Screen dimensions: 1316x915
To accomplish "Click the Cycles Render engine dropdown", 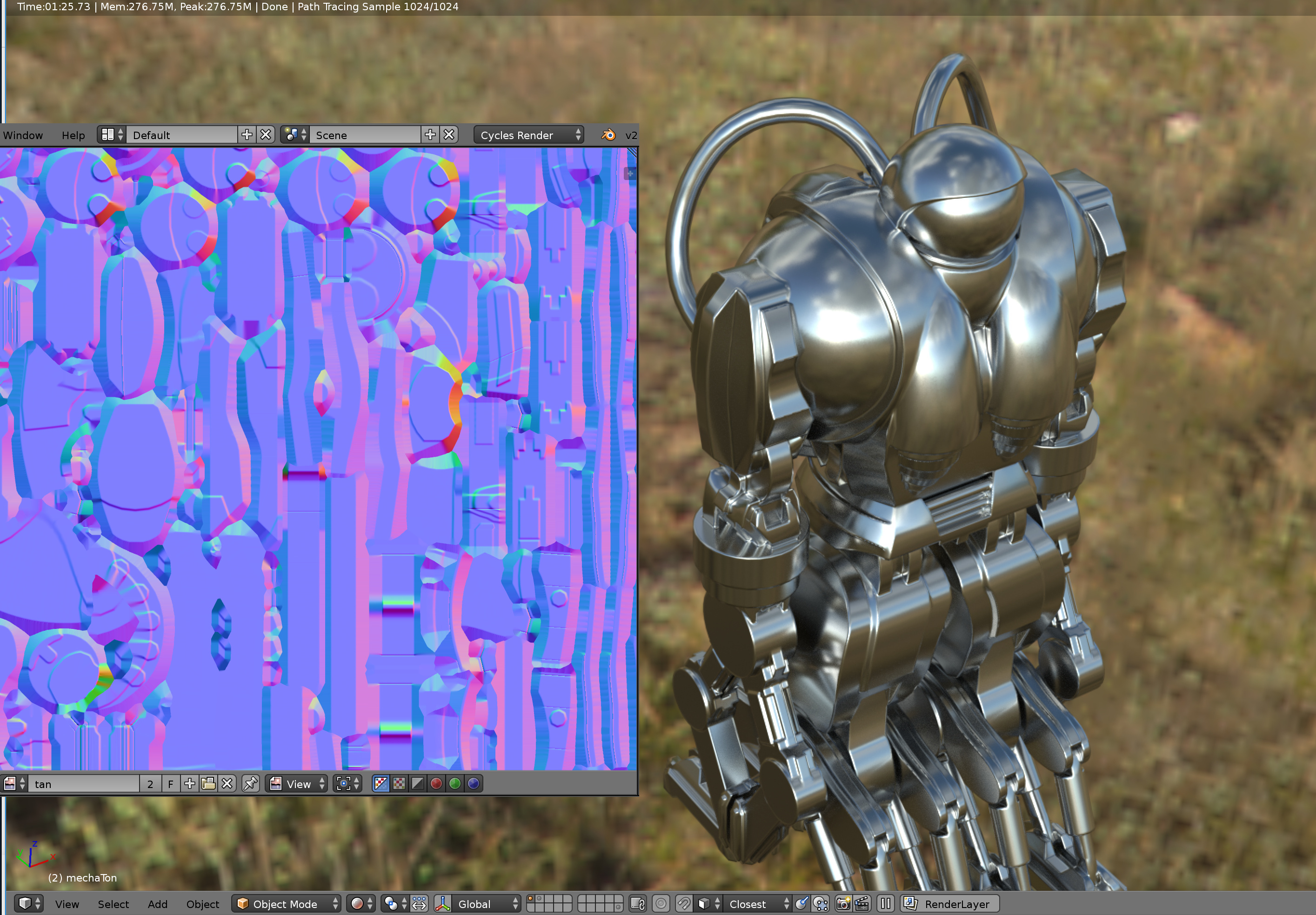I will point(530,134).
